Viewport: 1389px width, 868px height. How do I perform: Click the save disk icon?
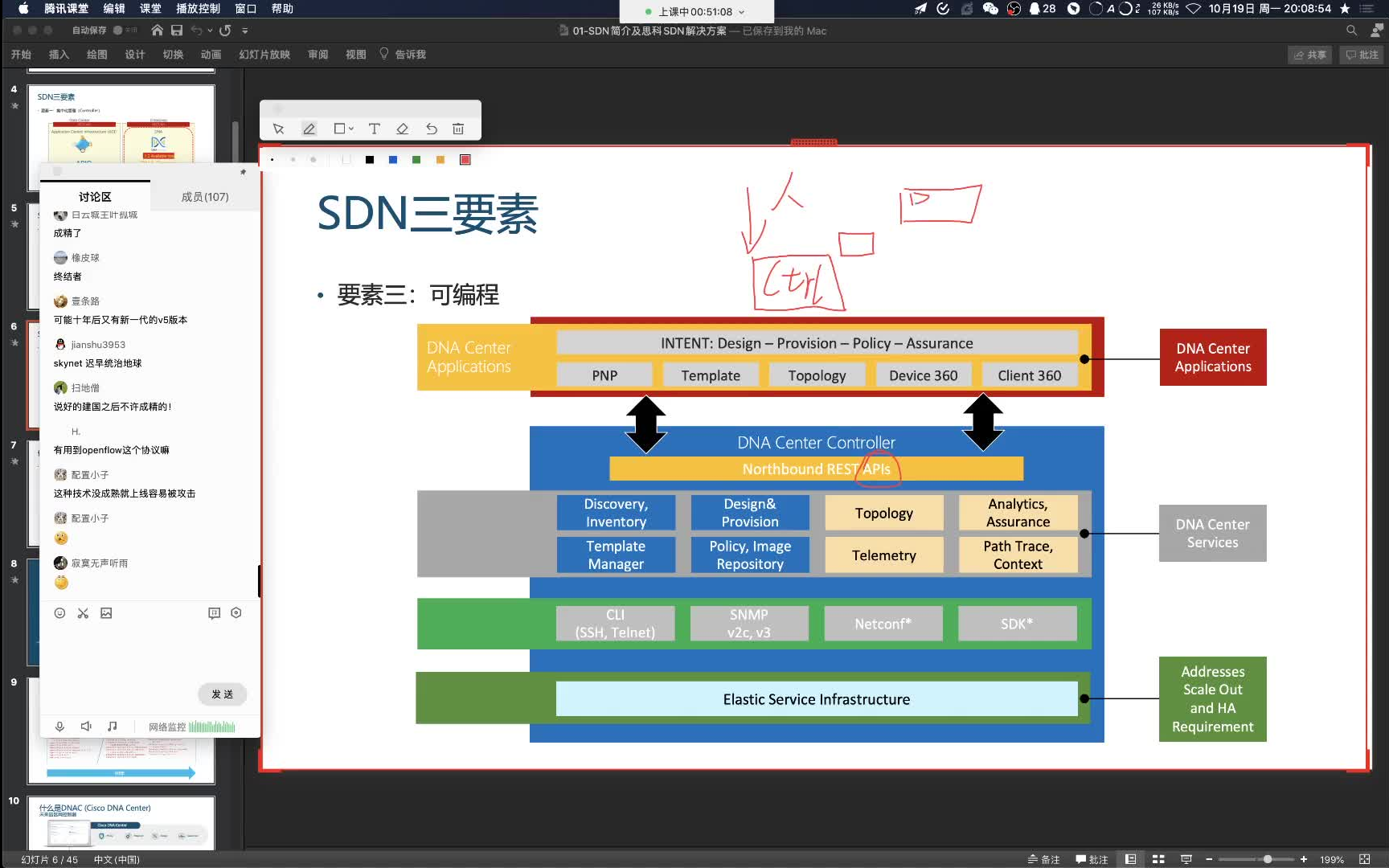(177, 31)
